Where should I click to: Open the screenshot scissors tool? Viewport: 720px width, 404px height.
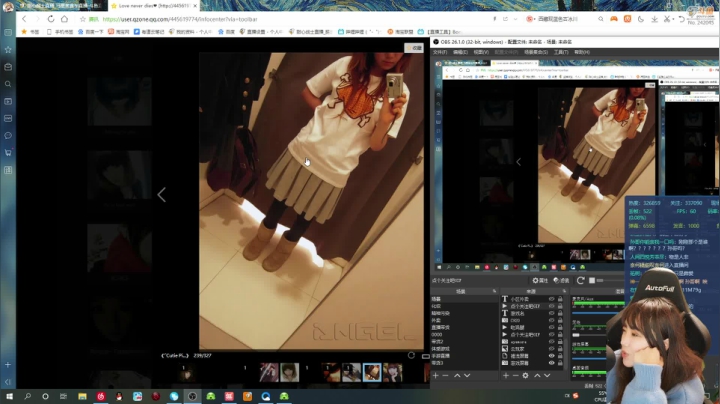tap(667, 19)
